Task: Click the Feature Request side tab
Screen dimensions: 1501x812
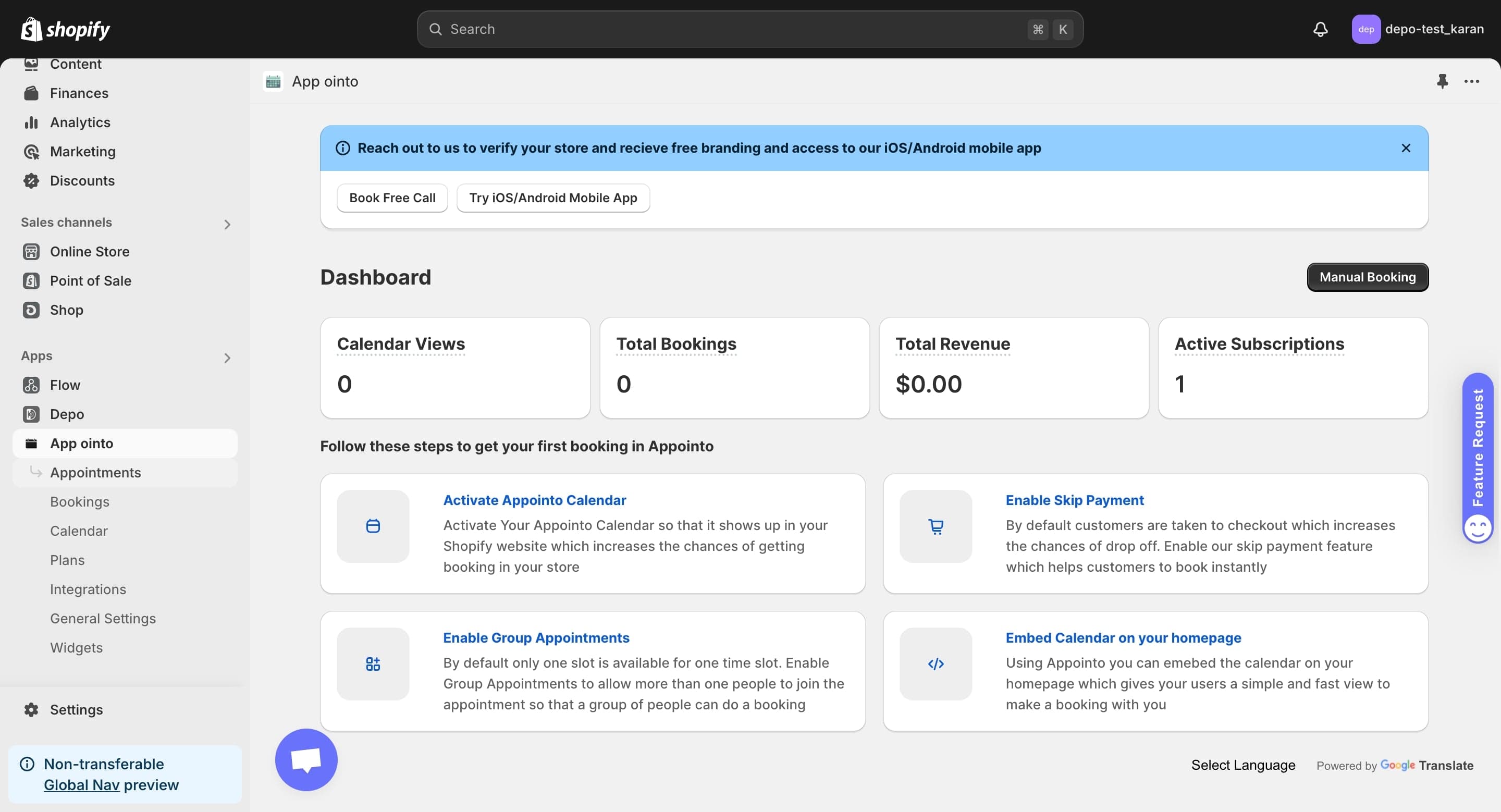Action: [1478, 458]
